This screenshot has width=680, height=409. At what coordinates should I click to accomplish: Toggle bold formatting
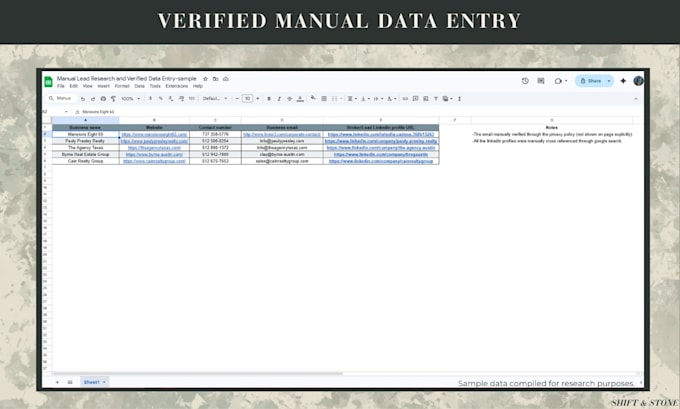tap(269, 99)
